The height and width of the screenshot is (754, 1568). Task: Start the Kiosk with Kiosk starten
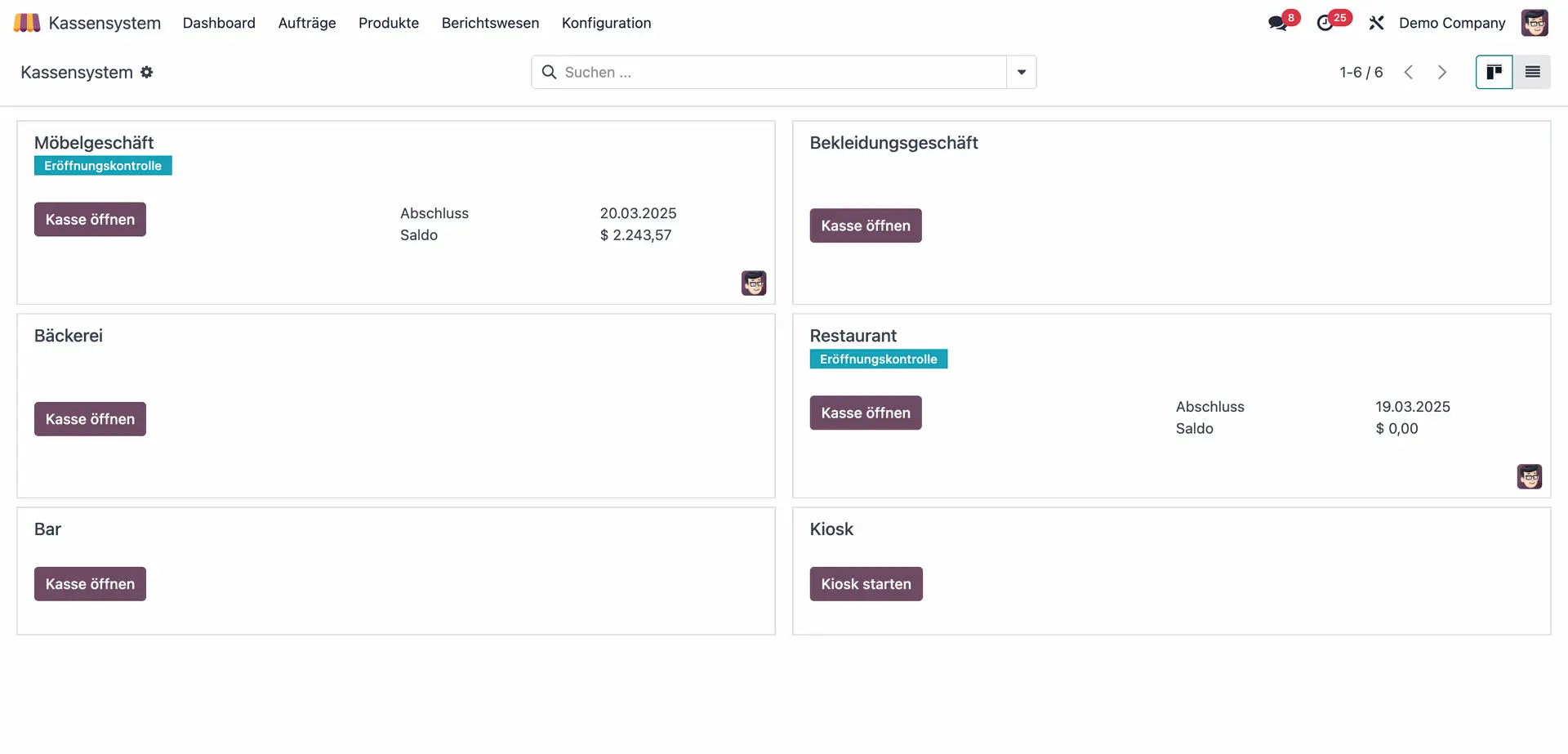(x=866, y=583)
